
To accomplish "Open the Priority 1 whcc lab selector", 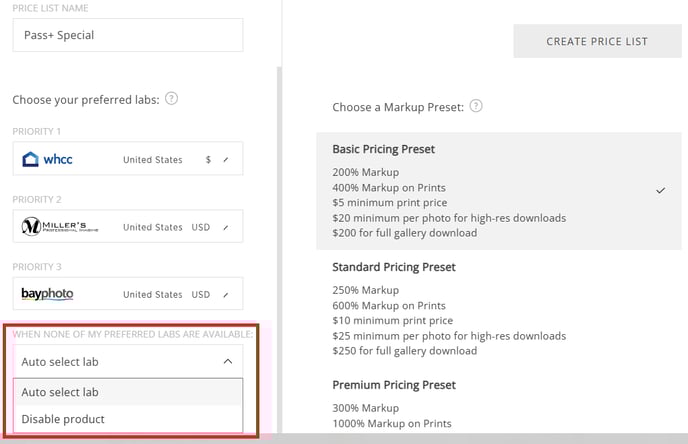I will (x=128, y=158).
